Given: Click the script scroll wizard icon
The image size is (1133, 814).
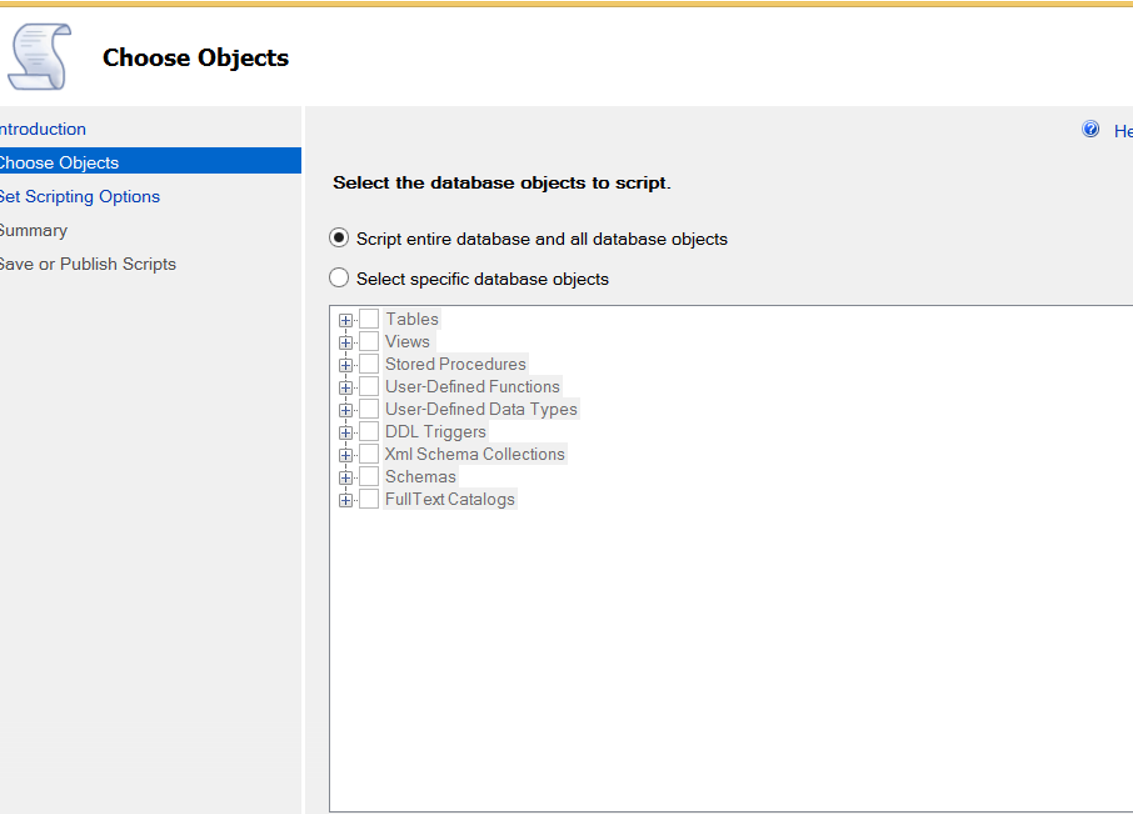Looking at the screenshot, I should [40, 57].
